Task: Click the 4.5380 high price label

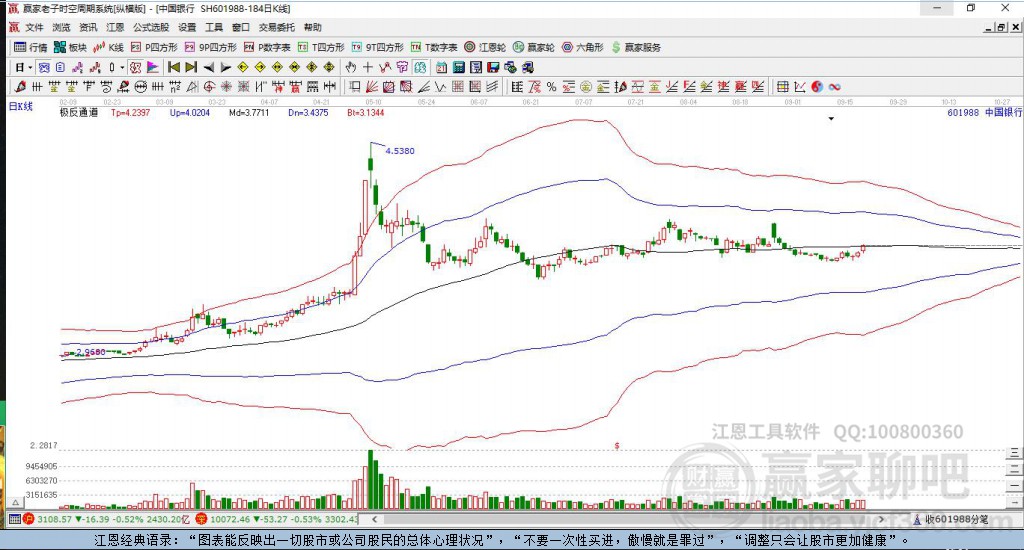Action: pyautogui.click(x=400, y=151)
